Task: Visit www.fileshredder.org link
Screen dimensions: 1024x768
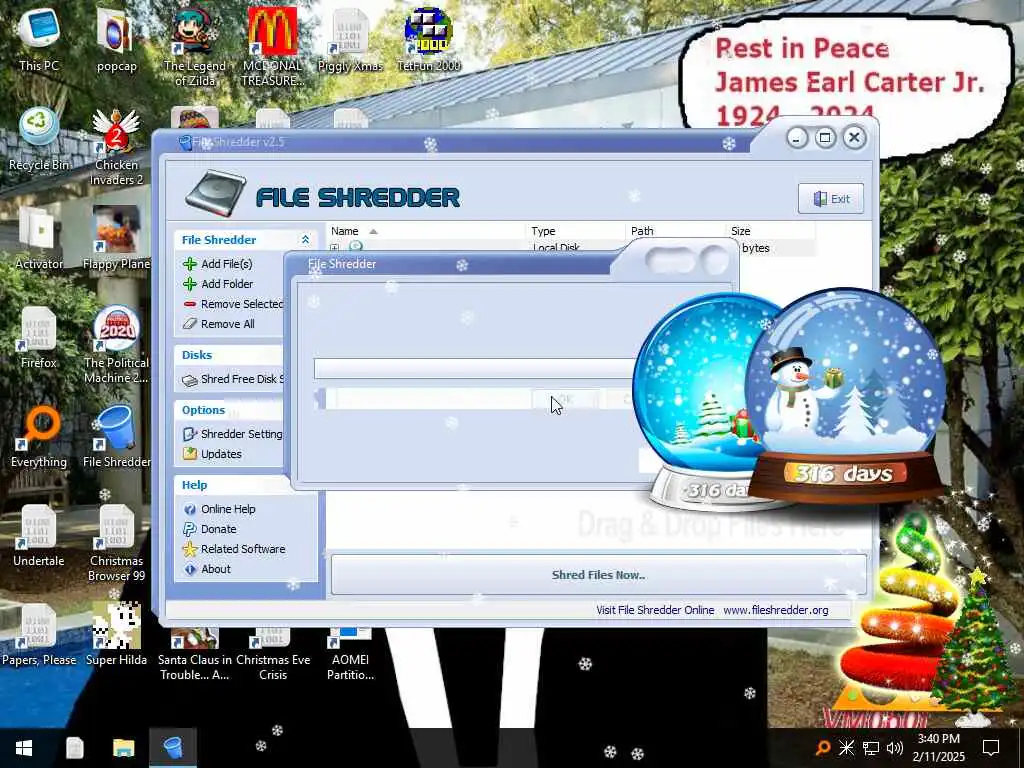Action: (775, 610)
